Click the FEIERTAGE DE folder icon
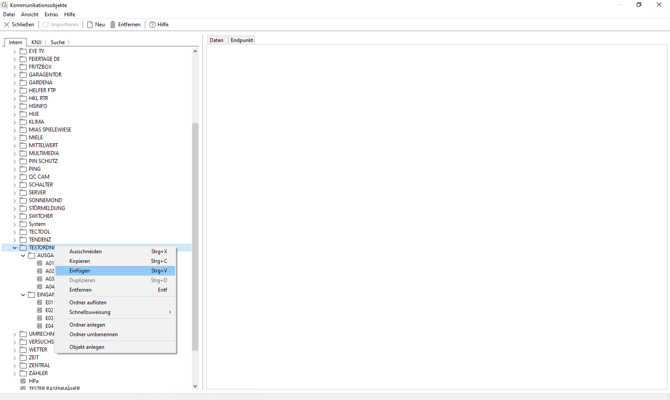 coord(23,59)
